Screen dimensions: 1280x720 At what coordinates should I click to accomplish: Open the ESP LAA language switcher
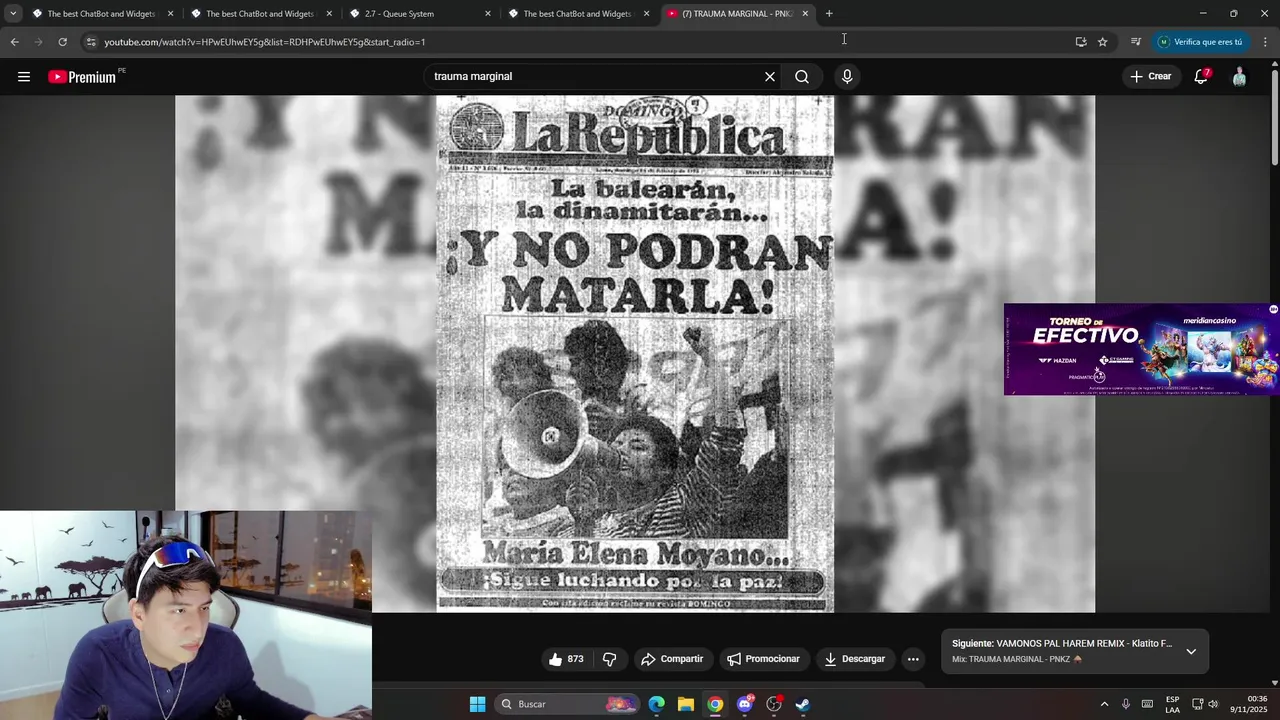[1172, 704]
